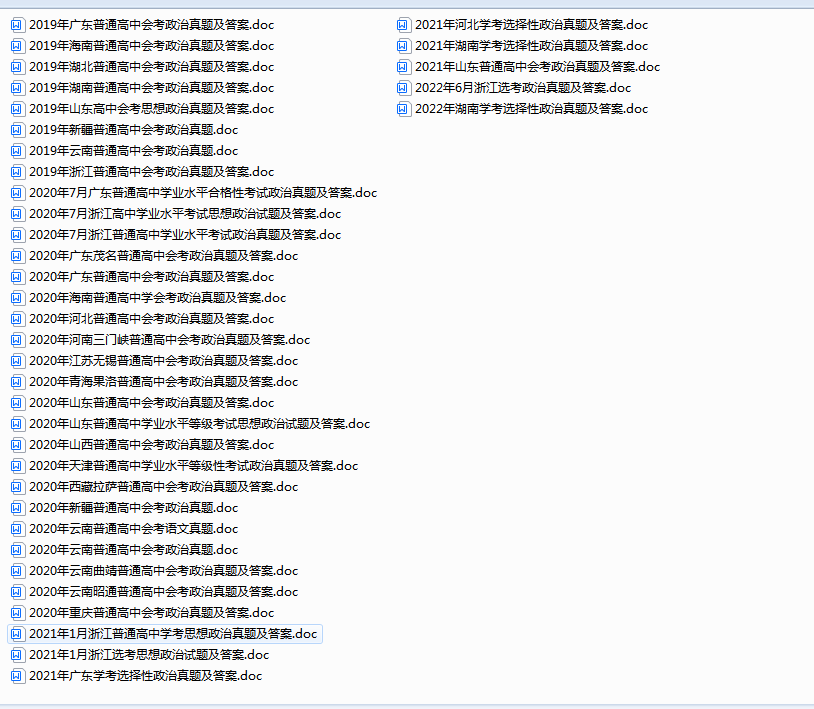Image resolution: width=814 pixels, height=709 pixels.
Task: Click the doc icon for 2020年天津 file
Action: click(x=17, y=465)
